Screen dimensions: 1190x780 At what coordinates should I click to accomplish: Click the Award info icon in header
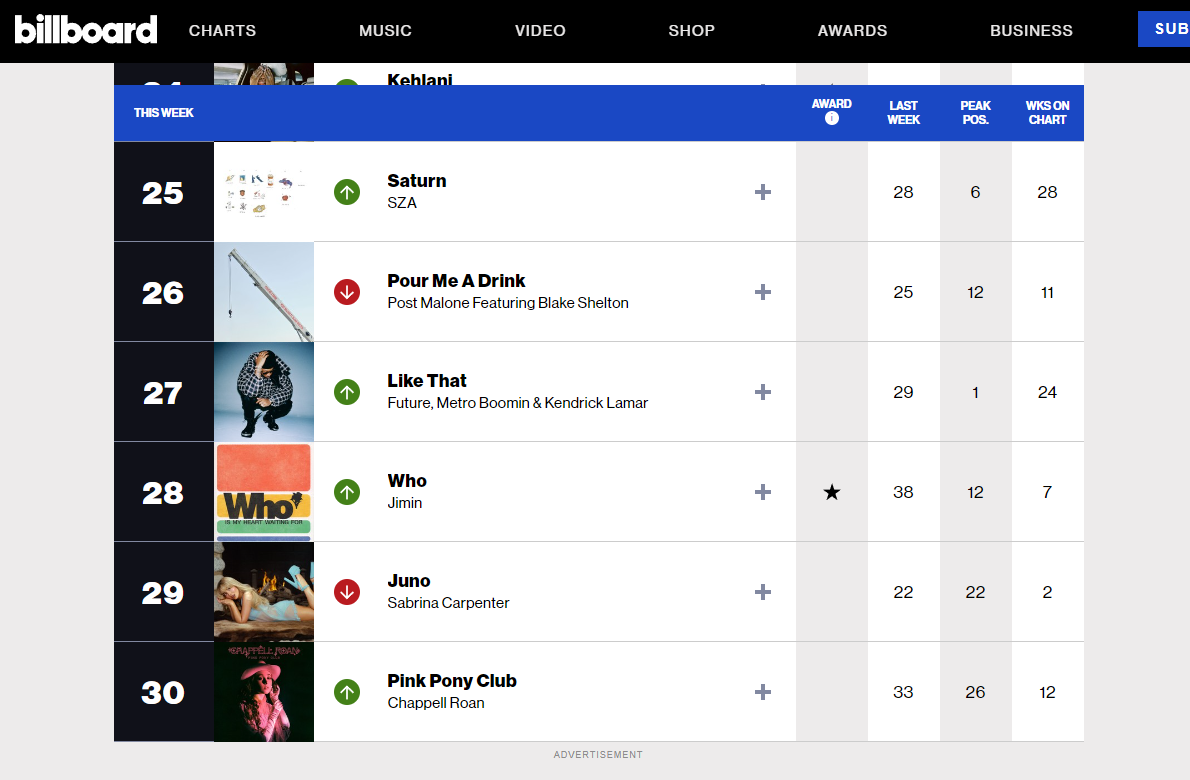tap(832, 118)
